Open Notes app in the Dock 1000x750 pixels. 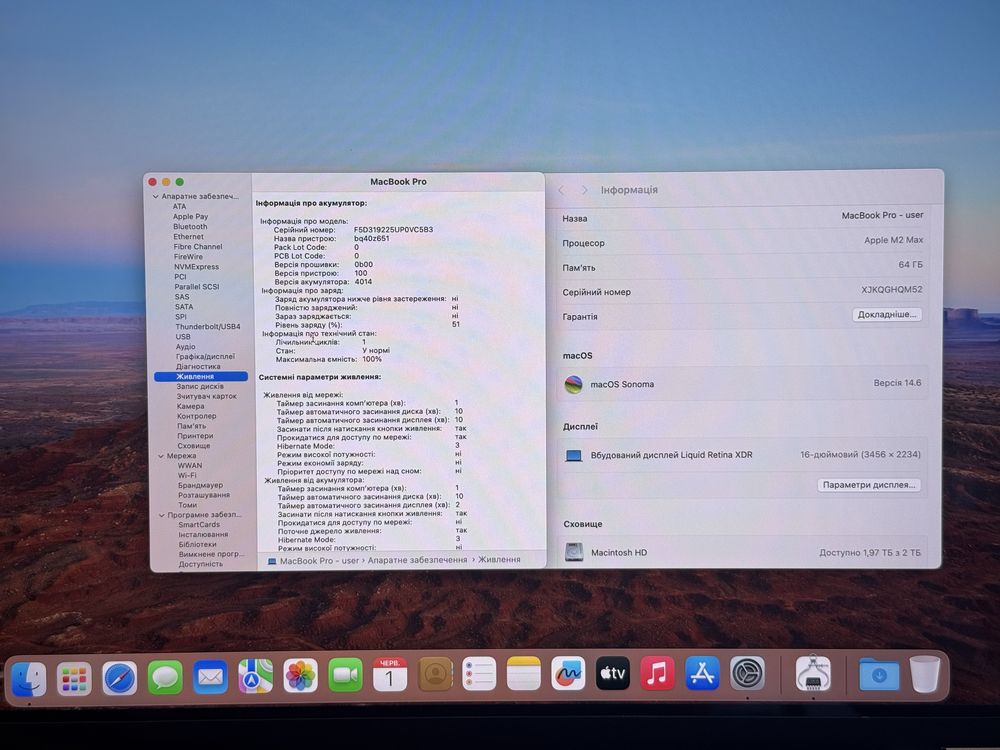coord(524,673)
